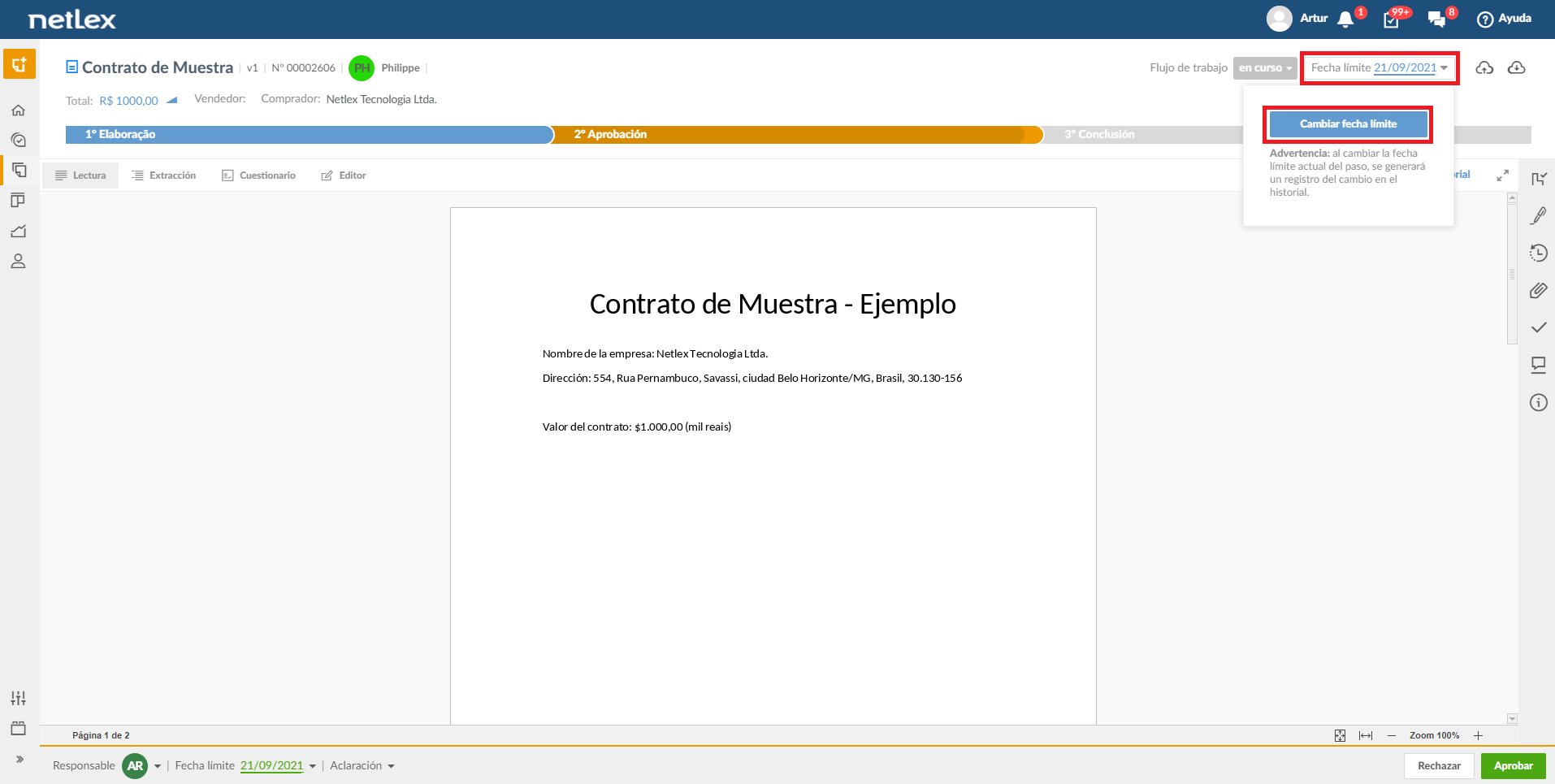Switch to the Editor tab
The width and height of the screenshot is (1555, 784).
[344, 175]
